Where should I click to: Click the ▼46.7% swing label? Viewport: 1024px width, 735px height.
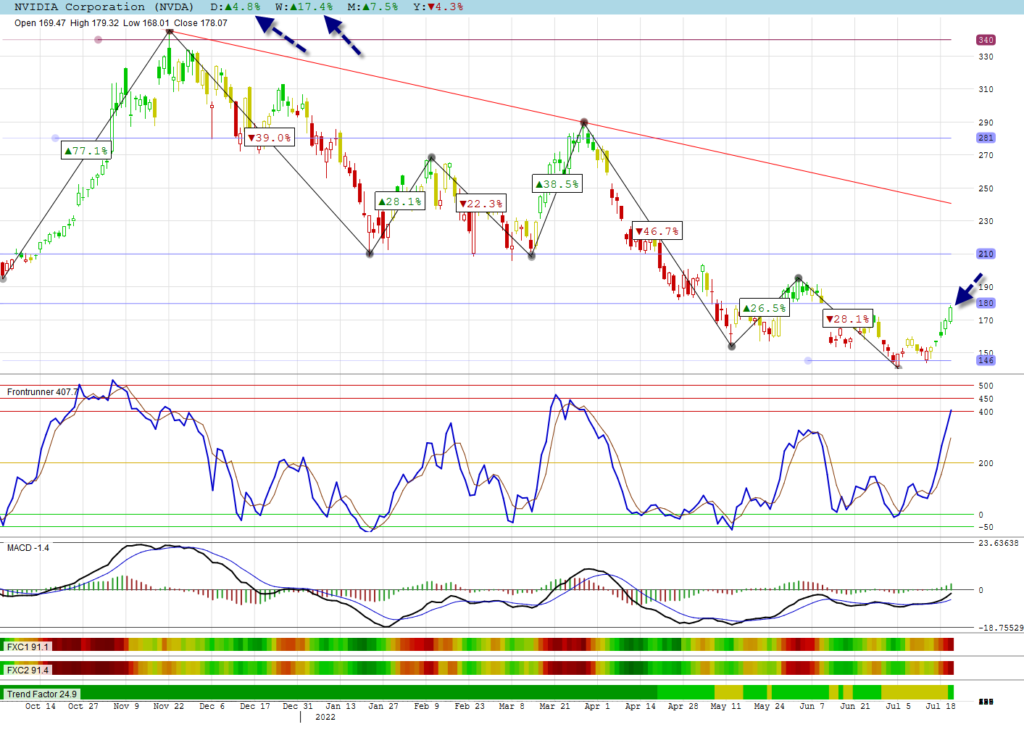658,231
